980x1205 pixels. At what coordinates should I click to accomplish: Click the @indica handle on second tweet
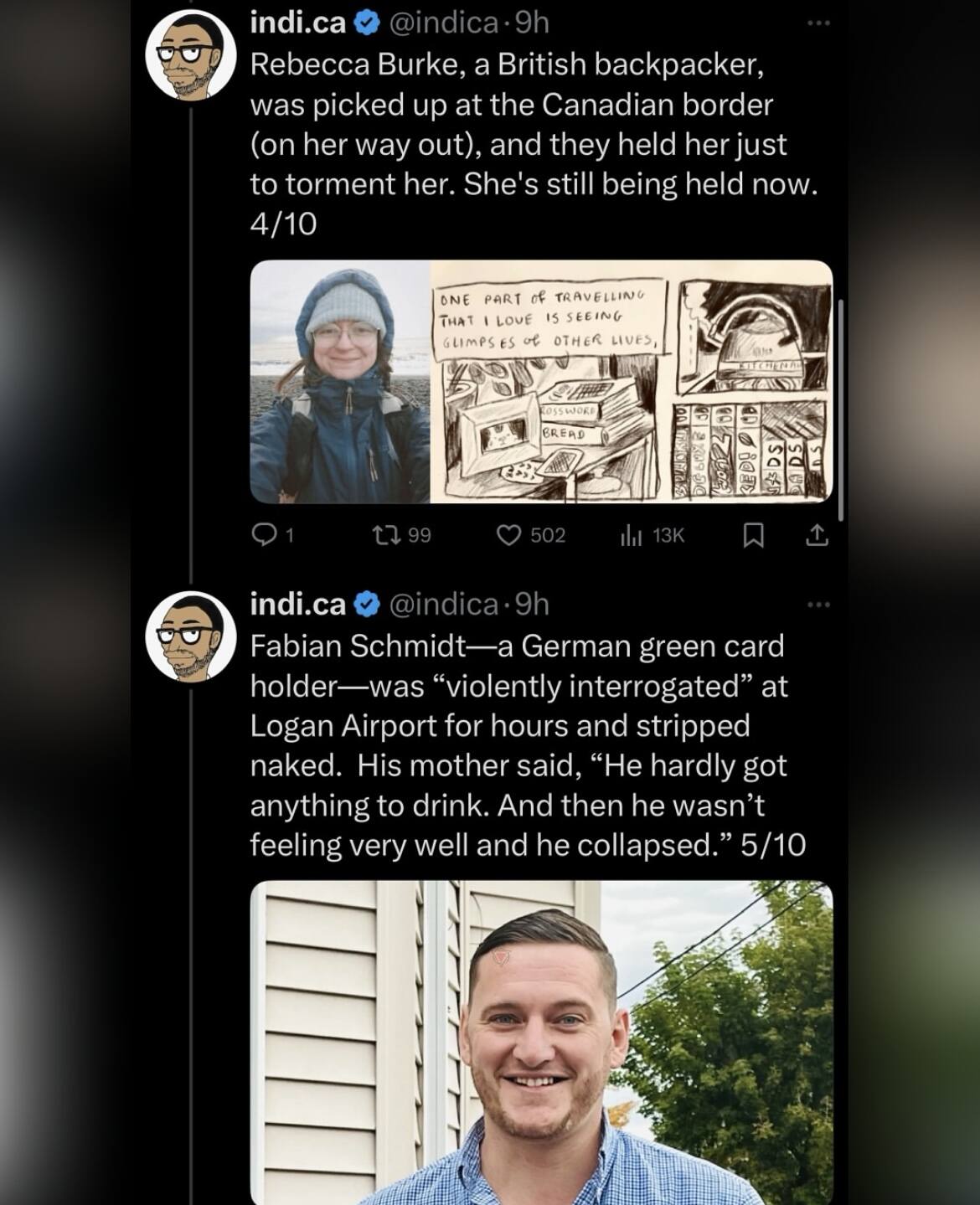point(444,604)
